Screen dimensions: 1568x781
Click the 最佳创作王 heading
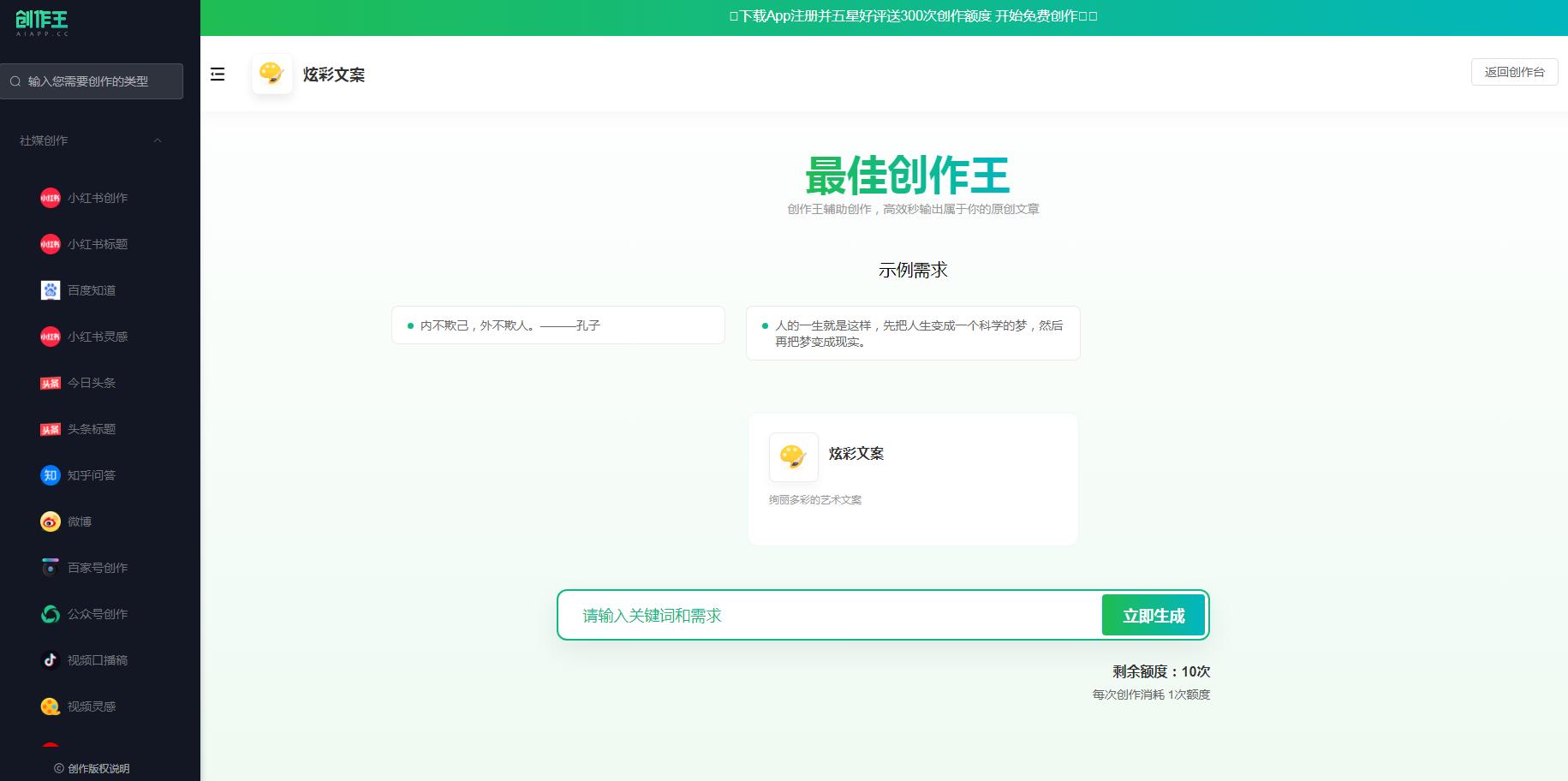pyautogui.click(x=908, y=176)
